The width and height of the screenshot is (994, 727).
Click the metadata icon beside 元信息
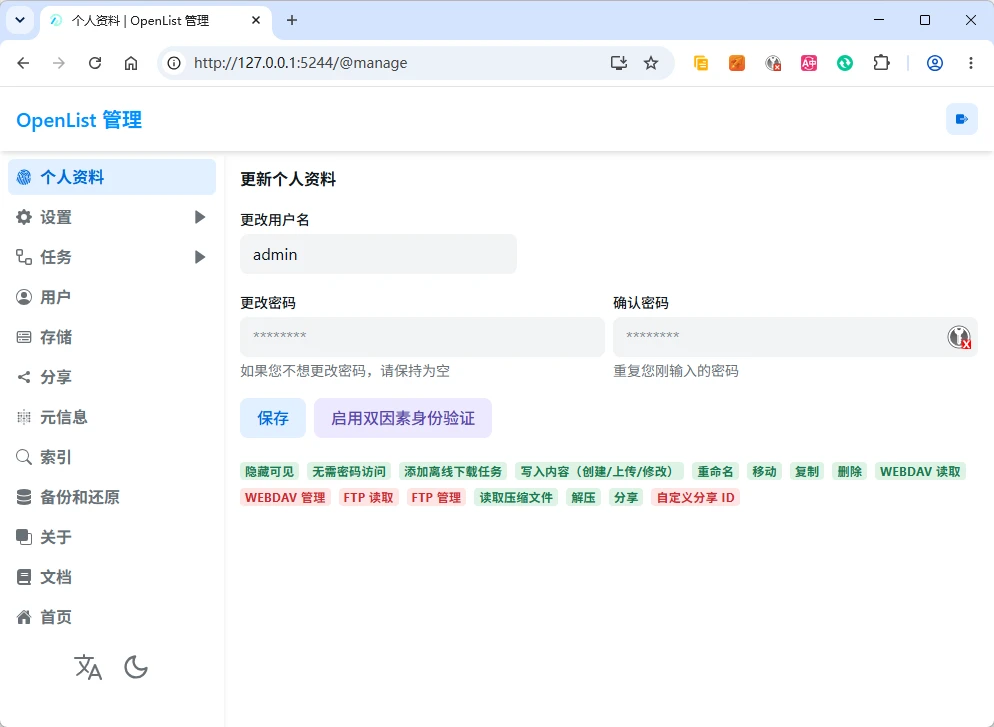[24, 417]
